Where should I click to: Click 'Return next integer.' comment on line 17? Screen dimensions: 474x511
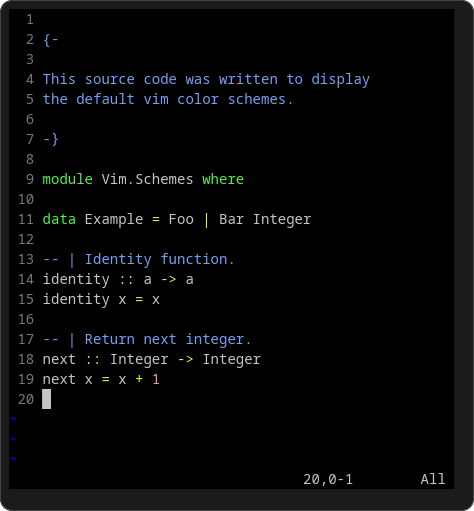pyautogui.click(x=168, y=339)
